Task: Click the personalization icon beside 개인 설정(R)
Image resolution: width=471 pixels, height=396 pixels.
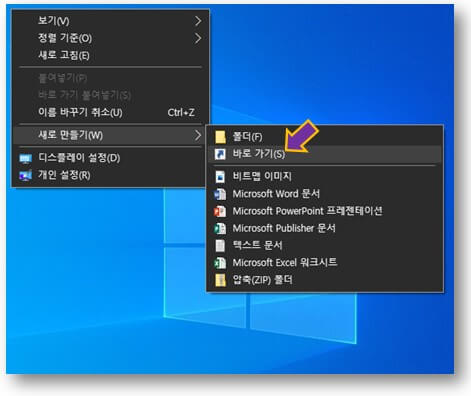Action: (x=26, y=175)
